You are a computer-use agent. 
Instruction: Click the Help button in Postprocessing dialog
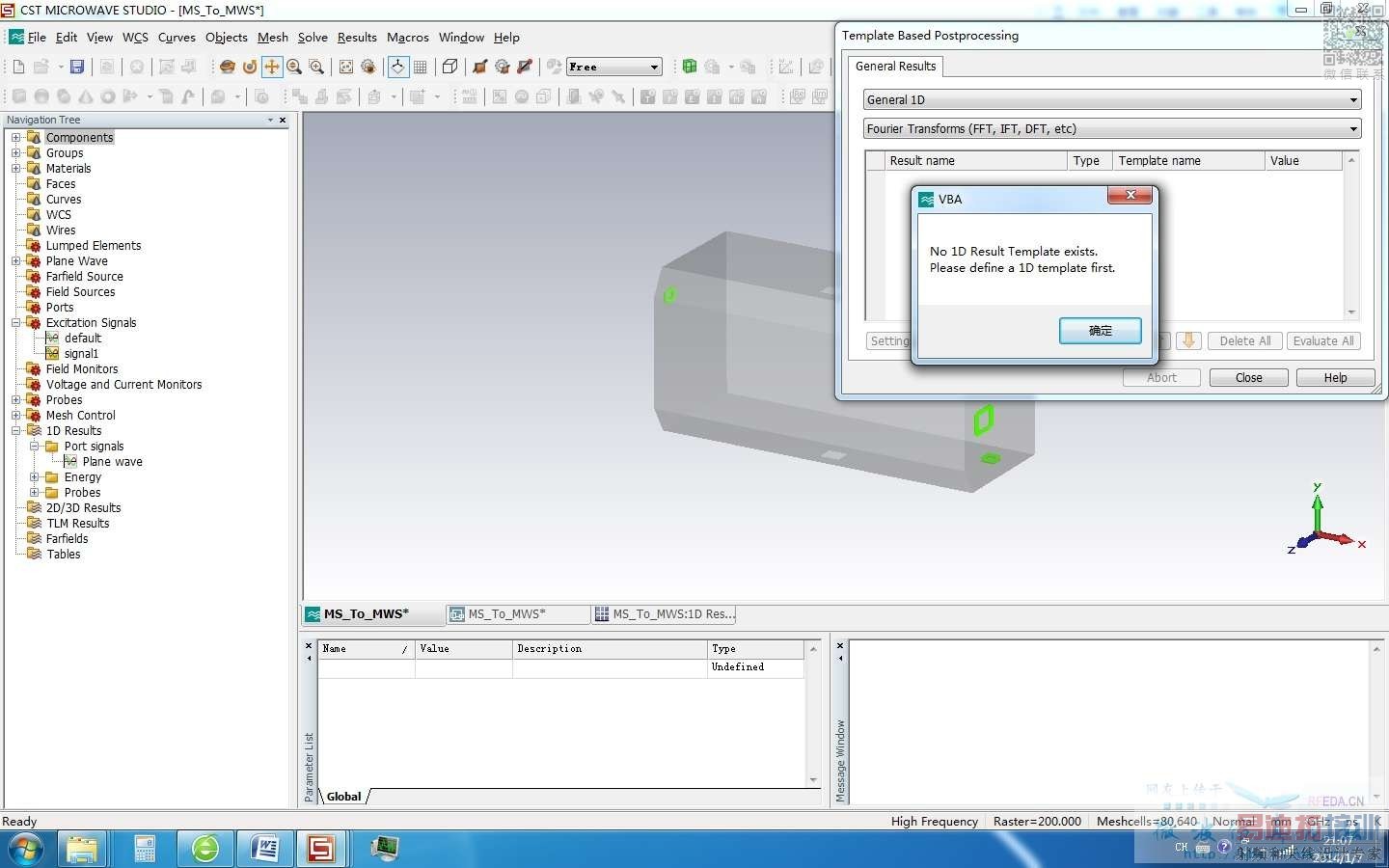pos(1336,378)
